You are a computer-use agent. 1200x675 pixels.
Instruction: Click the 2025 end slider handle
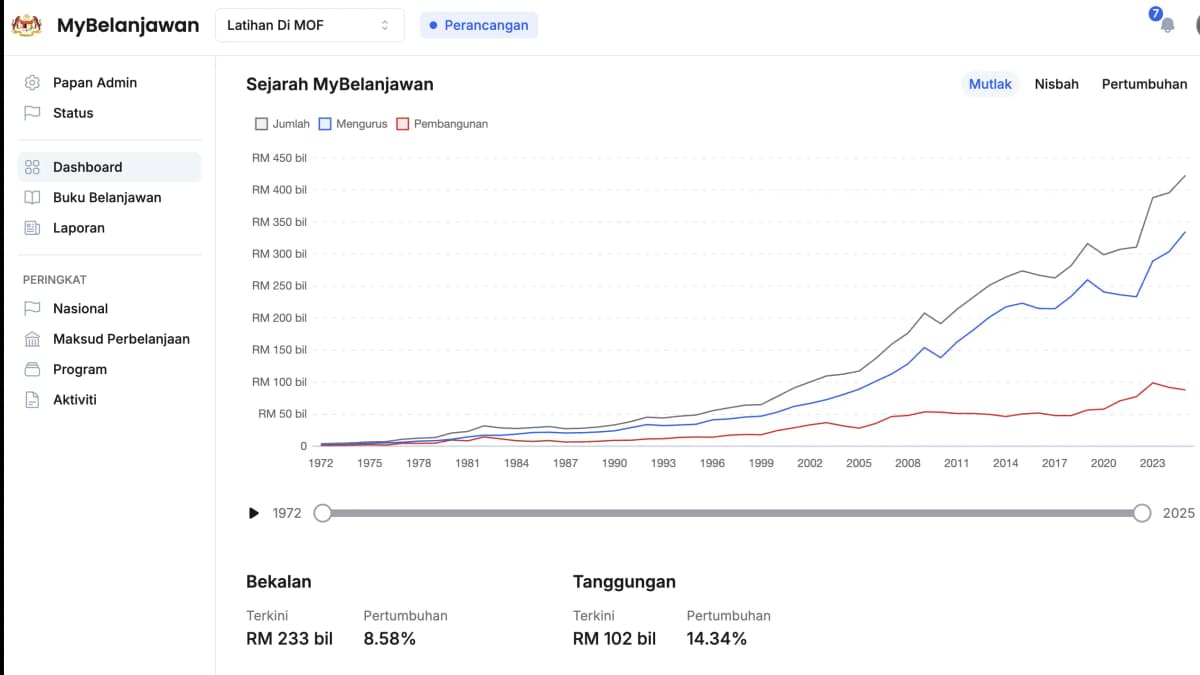(x=1143, y=513)
